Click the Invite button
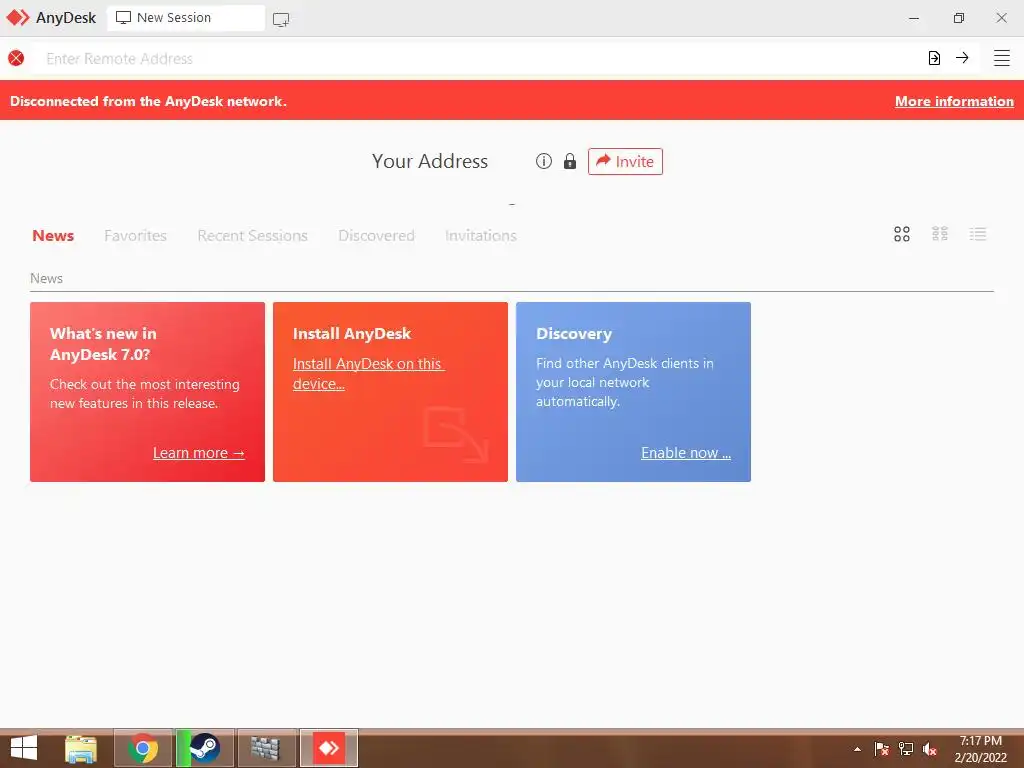 pyautogui.click(x=625, y=161)
